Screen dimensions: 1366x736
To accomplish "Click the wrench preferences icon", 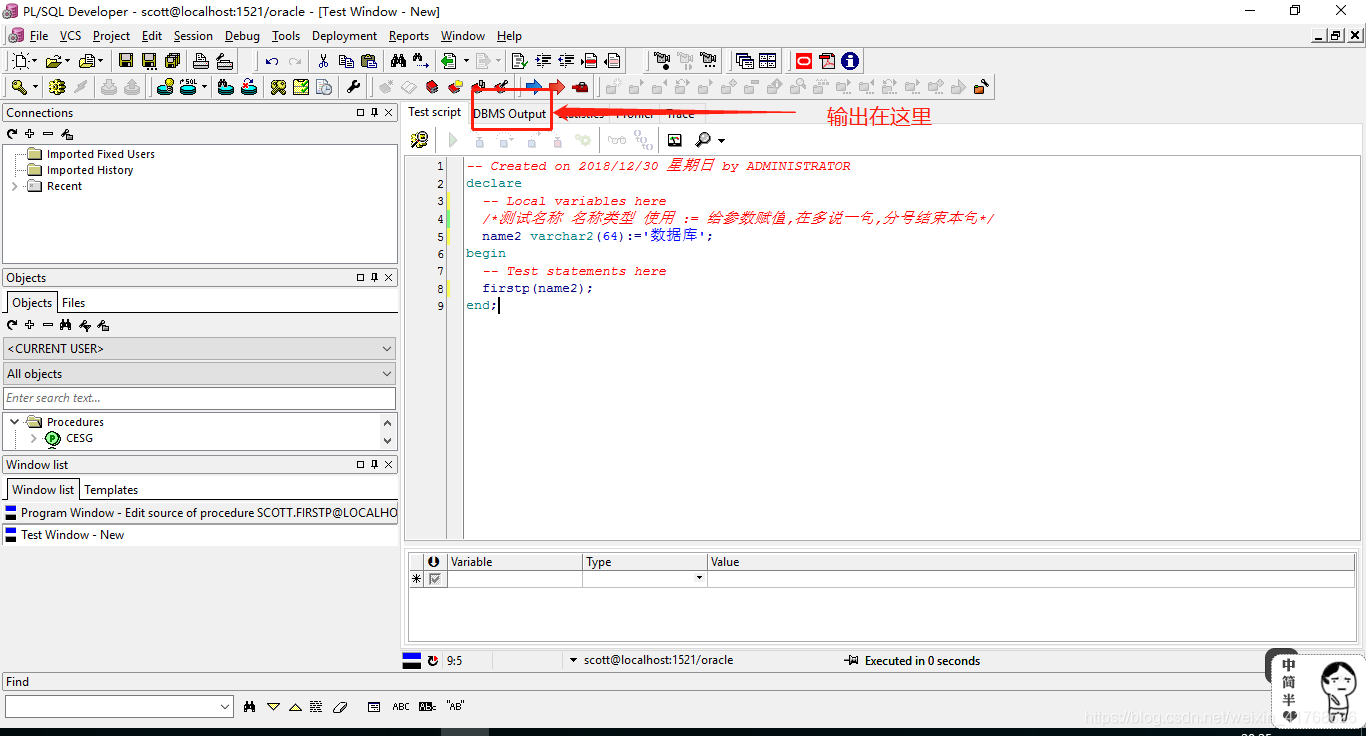I will point(353,87).
